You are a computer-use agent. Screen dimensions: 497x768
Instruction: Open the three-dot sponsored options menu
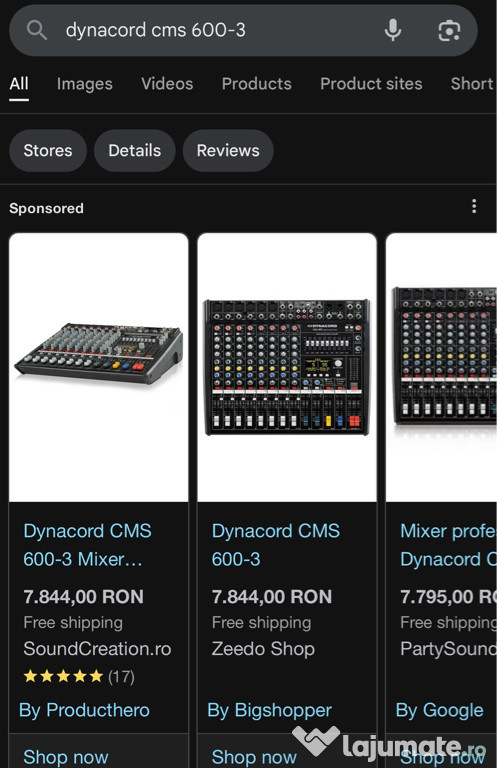pos(473,206)
